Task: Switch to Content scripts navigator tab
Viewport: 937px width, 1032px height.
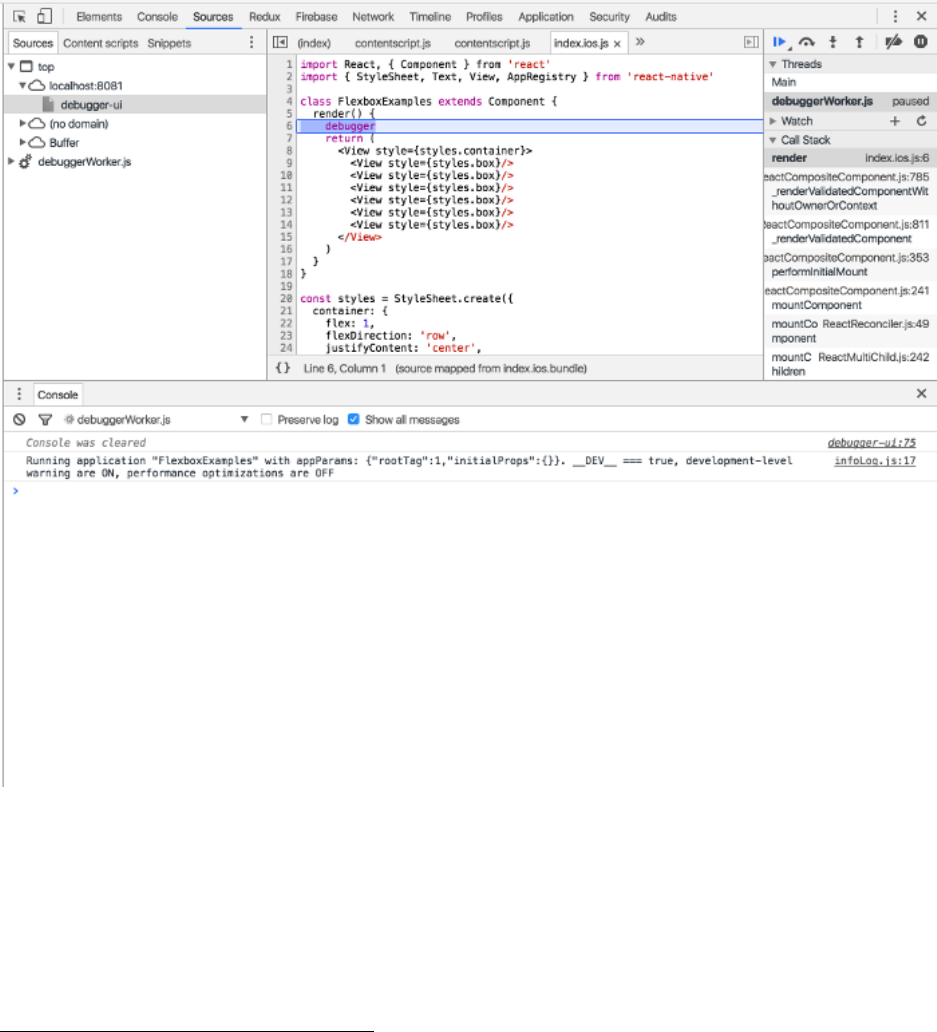Action: pyautogui.click(x=101, y=43)
